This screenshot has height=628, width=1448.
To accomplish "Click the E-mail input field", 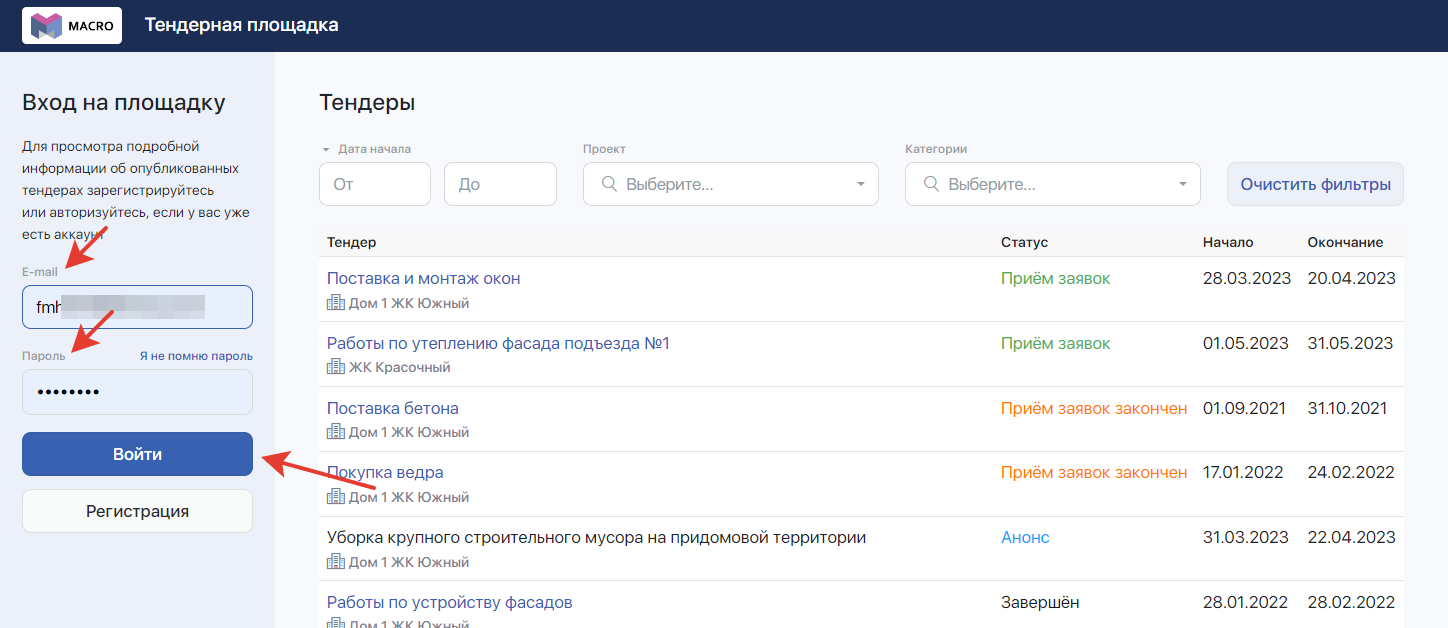I will click(137, 307).
